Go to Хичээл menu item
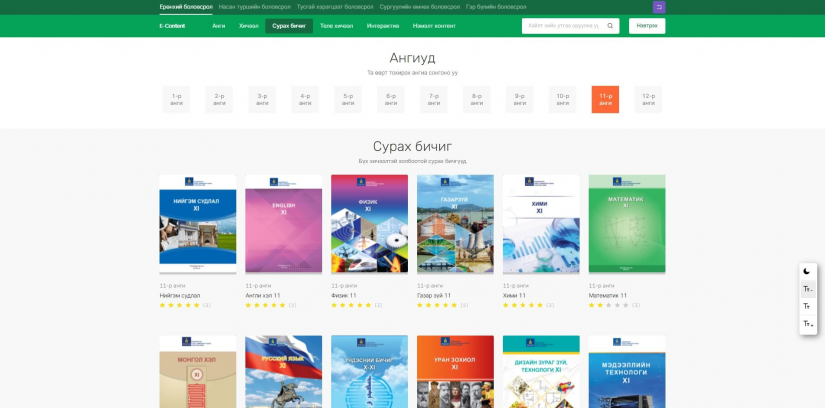Screen dimensions: 825x408 [249, 26]
